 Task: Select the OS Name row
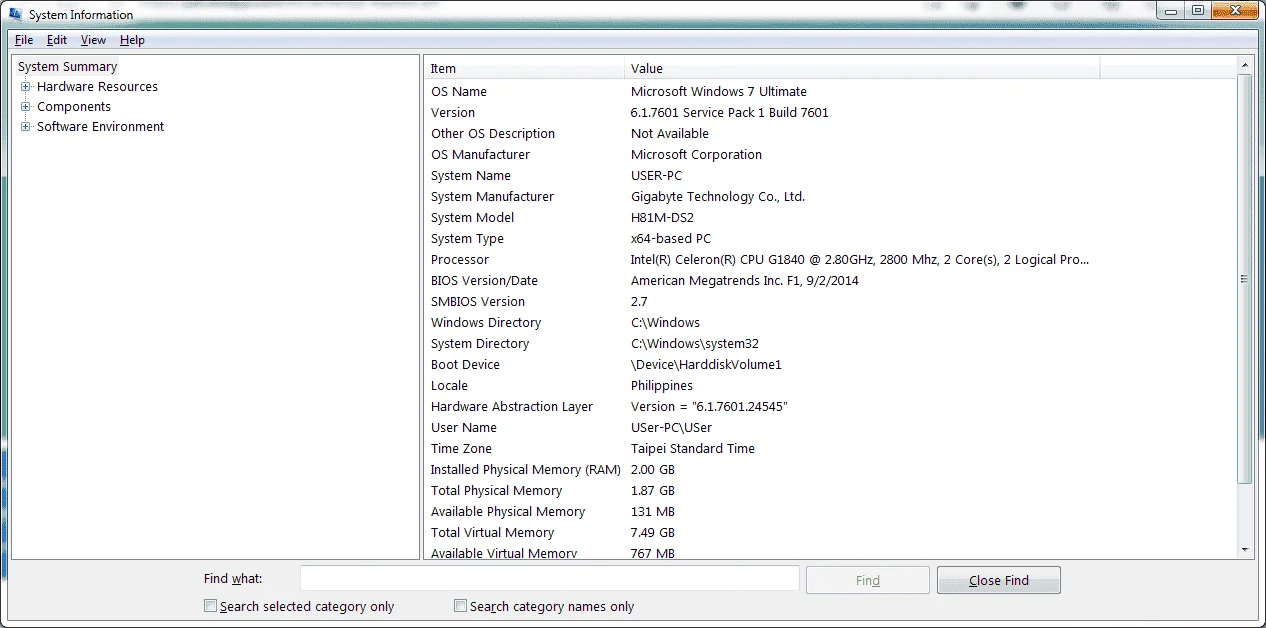(830, 92)
